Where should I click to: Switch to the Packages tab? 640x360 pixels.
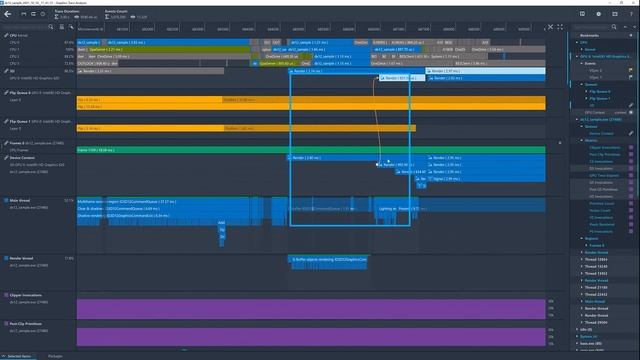click(x=55, y=356)
